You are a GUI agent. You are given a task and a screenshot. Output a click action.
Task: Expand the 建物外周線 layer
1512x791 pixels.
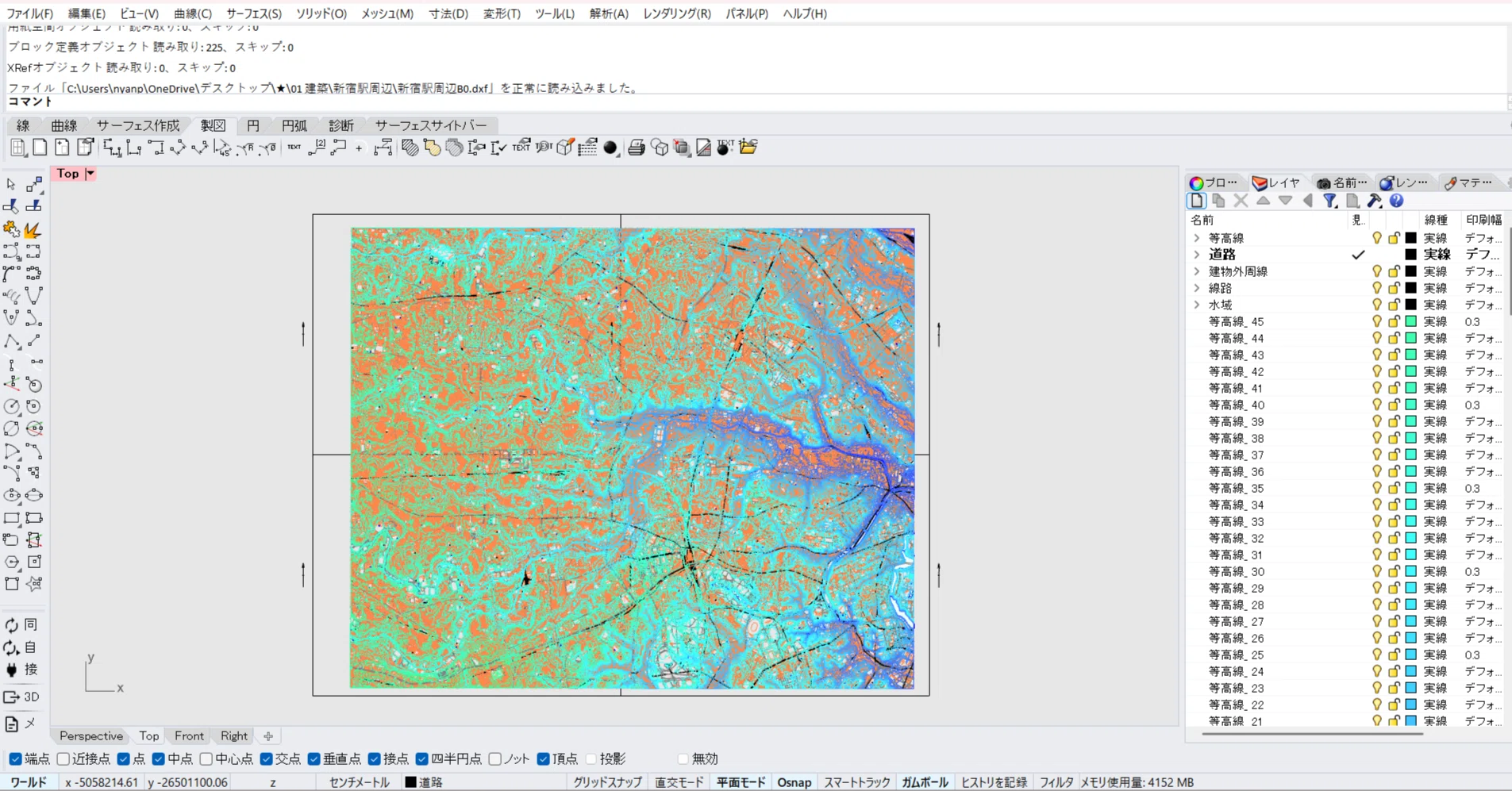click(x=1197, y=271)
